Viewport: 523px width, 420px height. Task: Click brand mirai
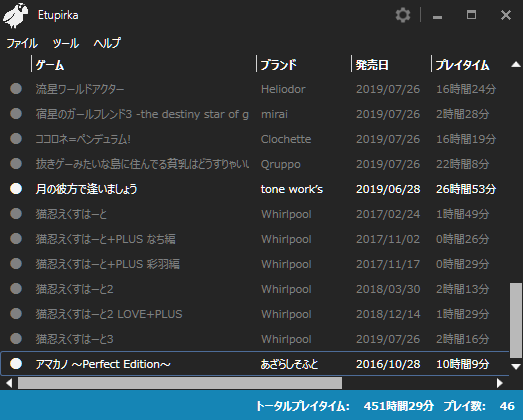[x=274, y=114]
